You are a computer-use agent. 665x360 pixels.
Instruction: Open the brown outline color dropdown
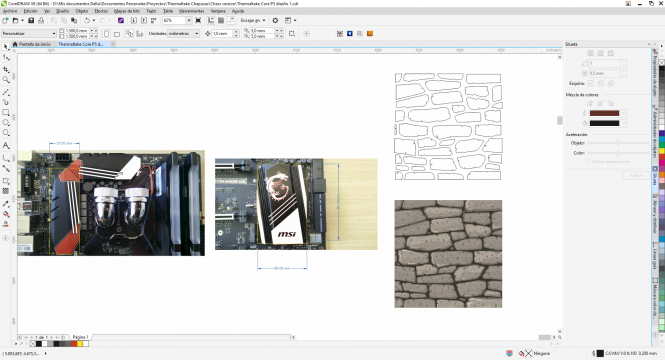(623, 113)
